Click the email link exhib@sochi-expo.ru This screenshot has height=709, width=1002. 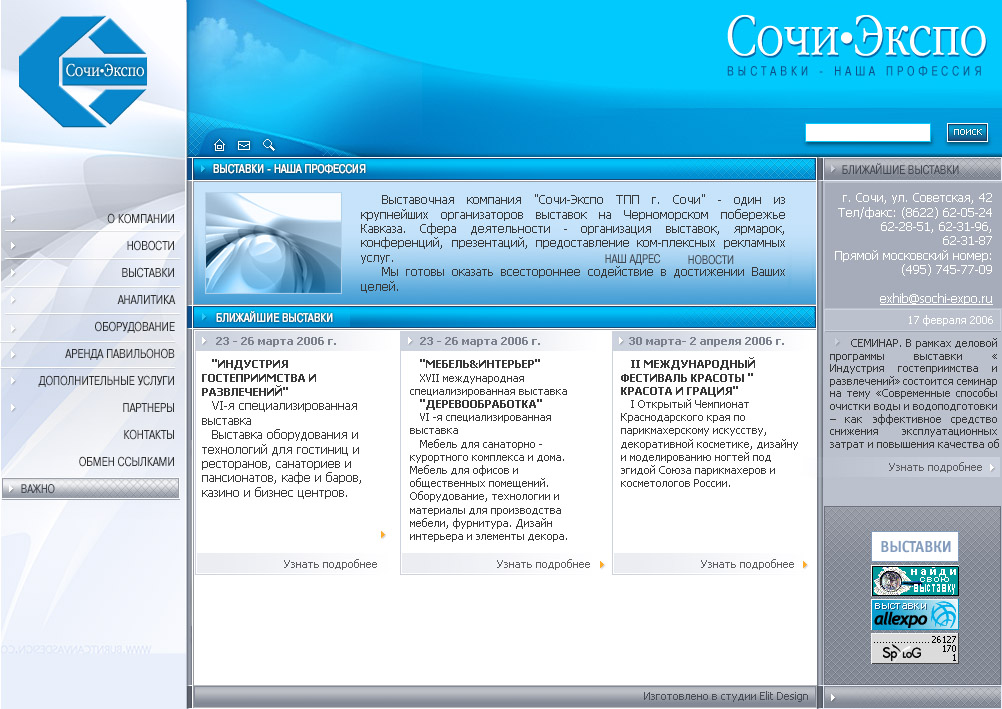936,299
